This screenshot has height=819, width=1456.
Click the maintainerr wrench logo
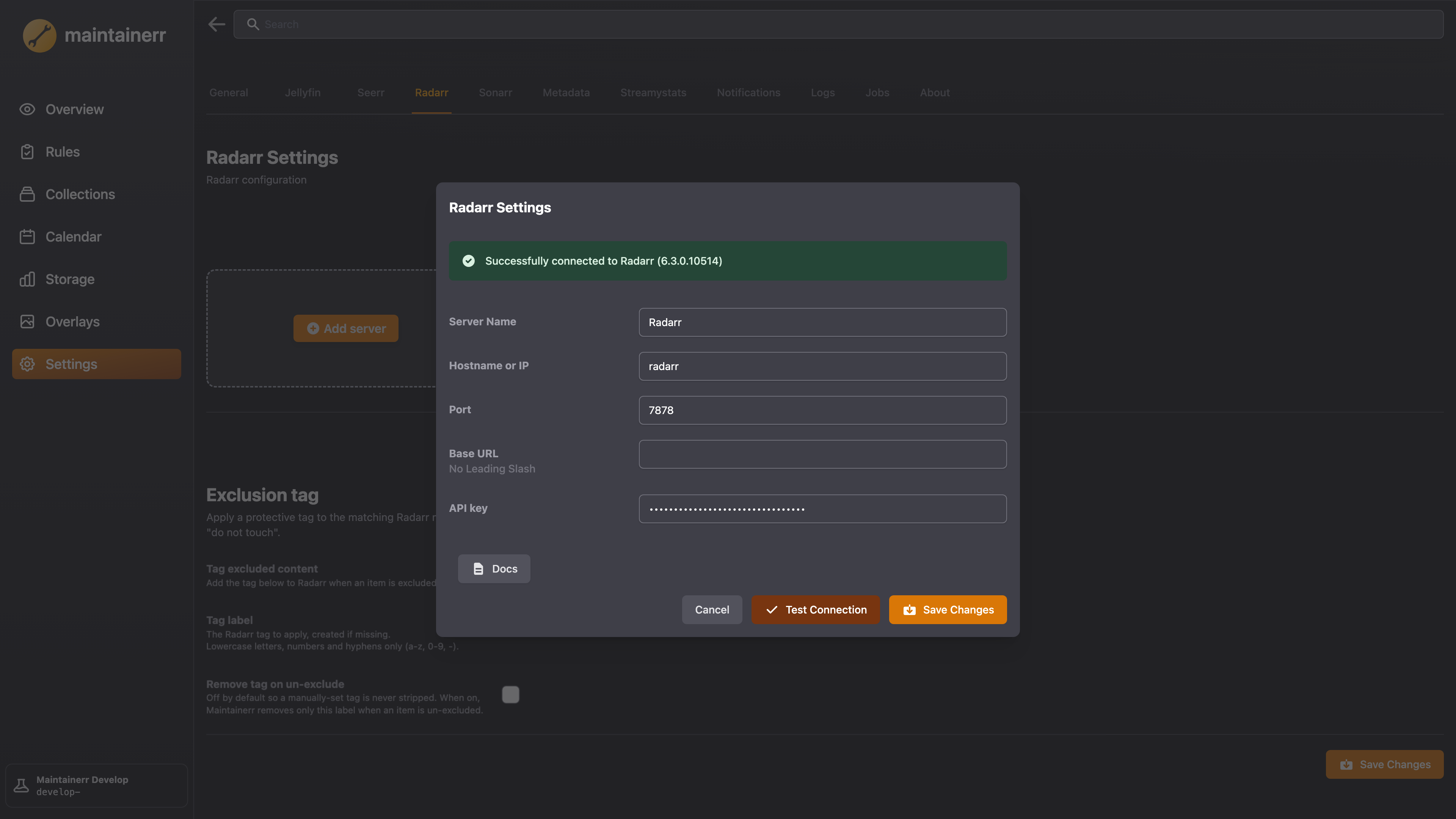tap(39, 35)
